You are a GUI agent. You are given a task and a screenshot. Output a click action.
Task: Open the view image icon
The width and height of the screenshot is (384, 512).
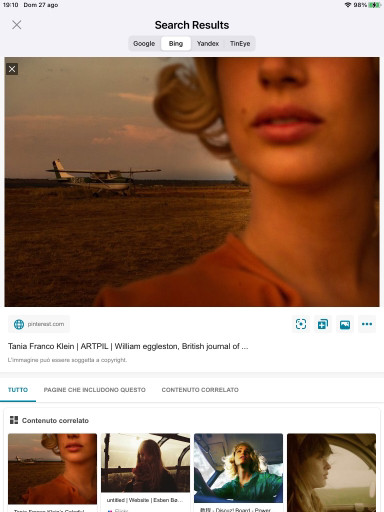[x=345, y=324]
